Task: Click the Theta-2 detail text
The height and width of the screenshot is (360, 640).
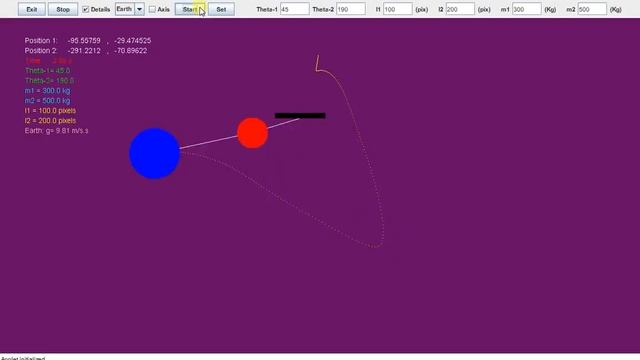Action: pos(49,80)
